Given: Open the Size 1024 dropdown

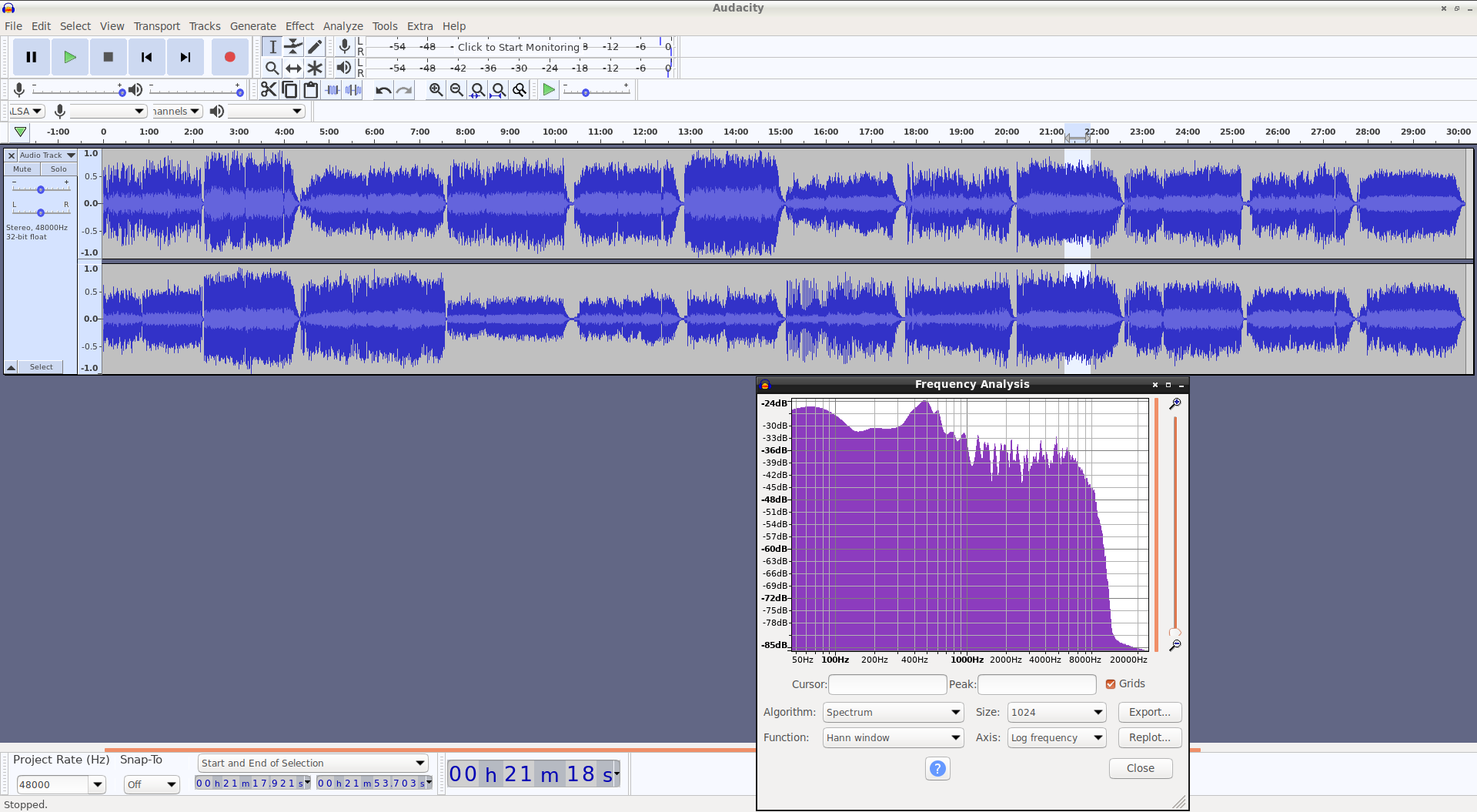Looking at the screenshot, I should (1057, 712).
